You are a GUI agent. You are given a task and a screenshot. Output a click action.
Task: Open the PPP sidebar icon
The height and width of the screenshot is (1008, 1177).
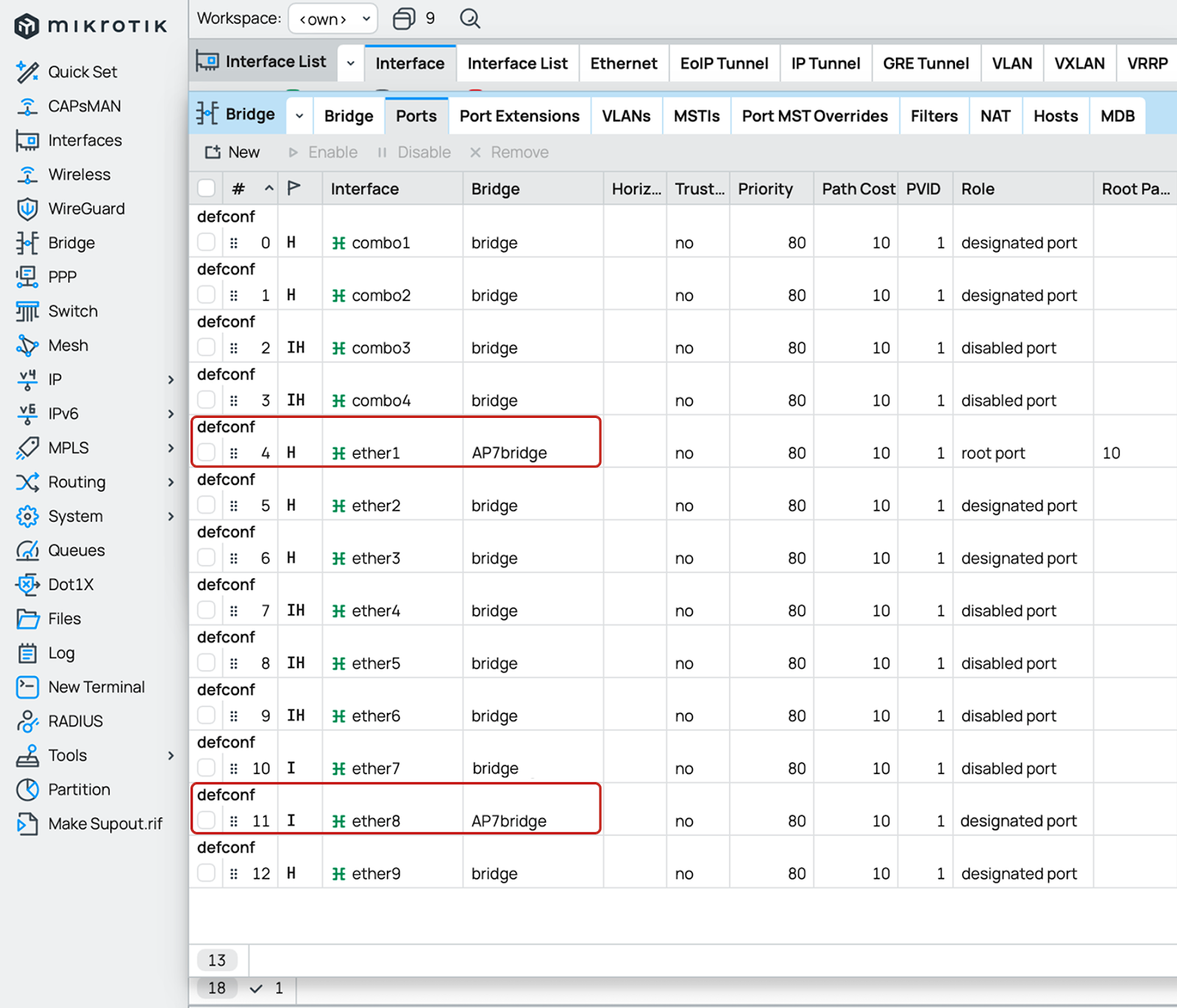pos(27,277)
